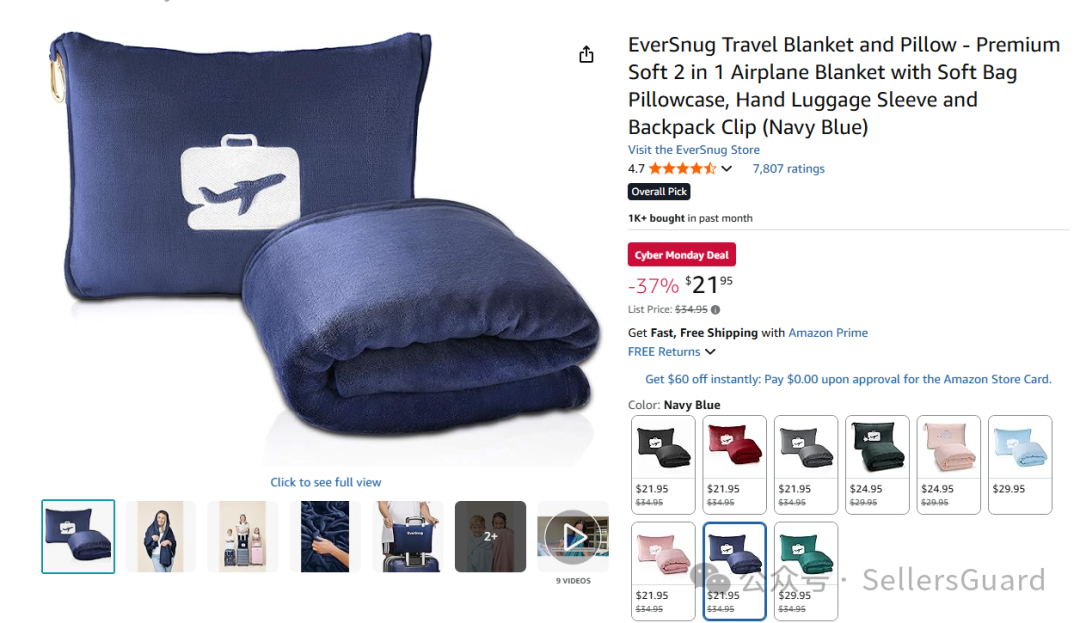Click the Amazon Store Card $60 off offer
The height and width of the screenshot is (623, 1080).
coord(848,379)
